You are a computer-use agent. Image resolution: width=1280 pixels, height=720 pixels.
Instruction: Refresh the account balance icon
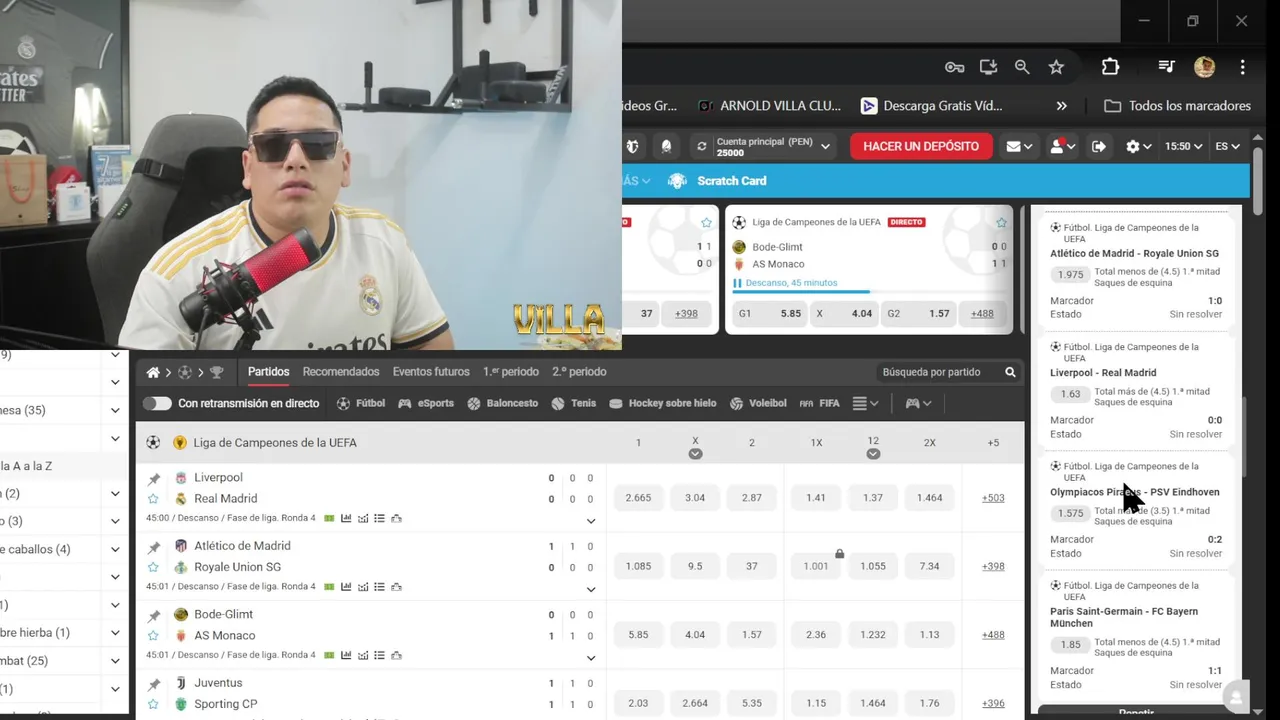(702, 146)
